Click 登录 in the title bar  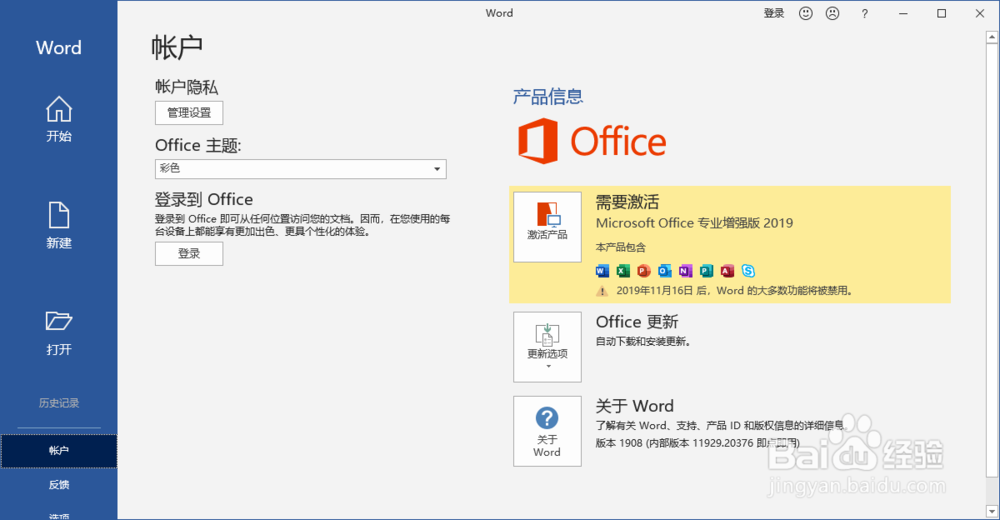click(774, 13)
